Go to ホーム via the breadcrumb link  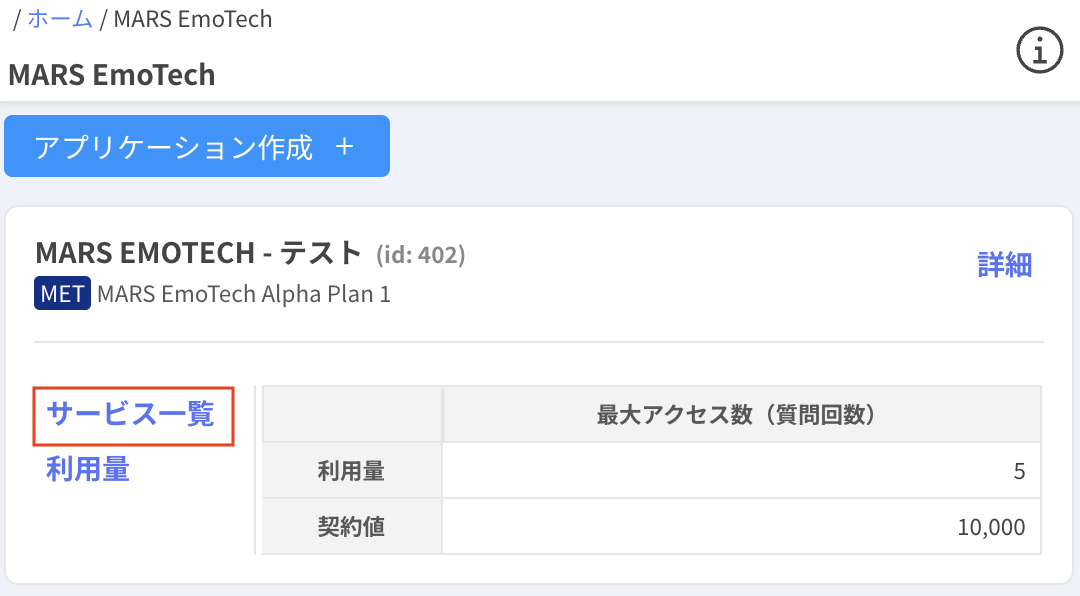coord(60,19)
